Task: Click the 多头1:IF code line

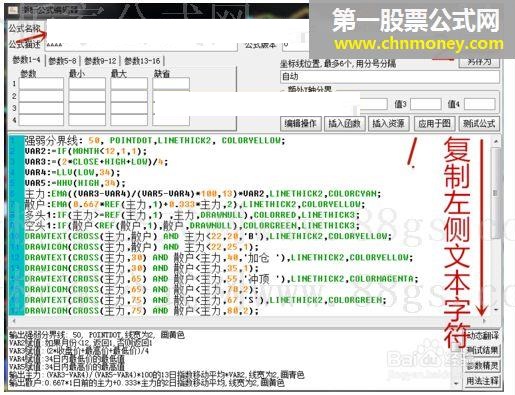Action: click(x=192, y=215)
